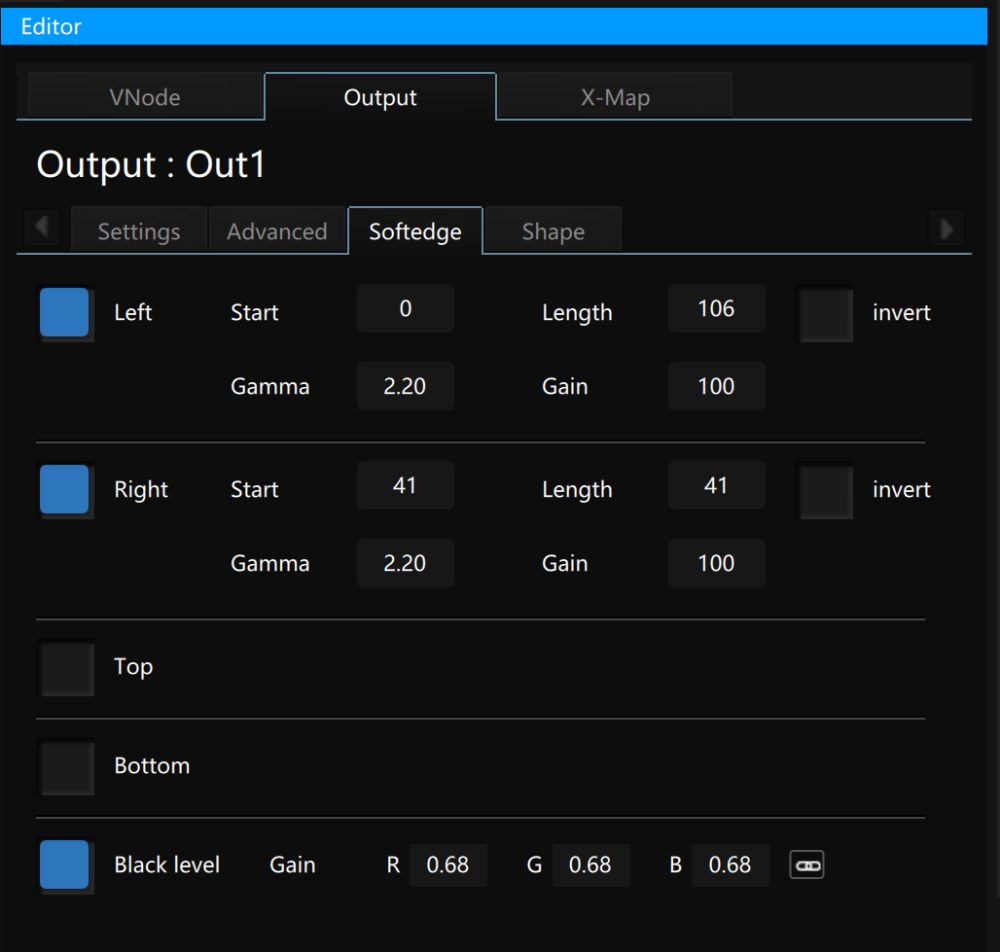Select the Output tab

click(380, 97)
